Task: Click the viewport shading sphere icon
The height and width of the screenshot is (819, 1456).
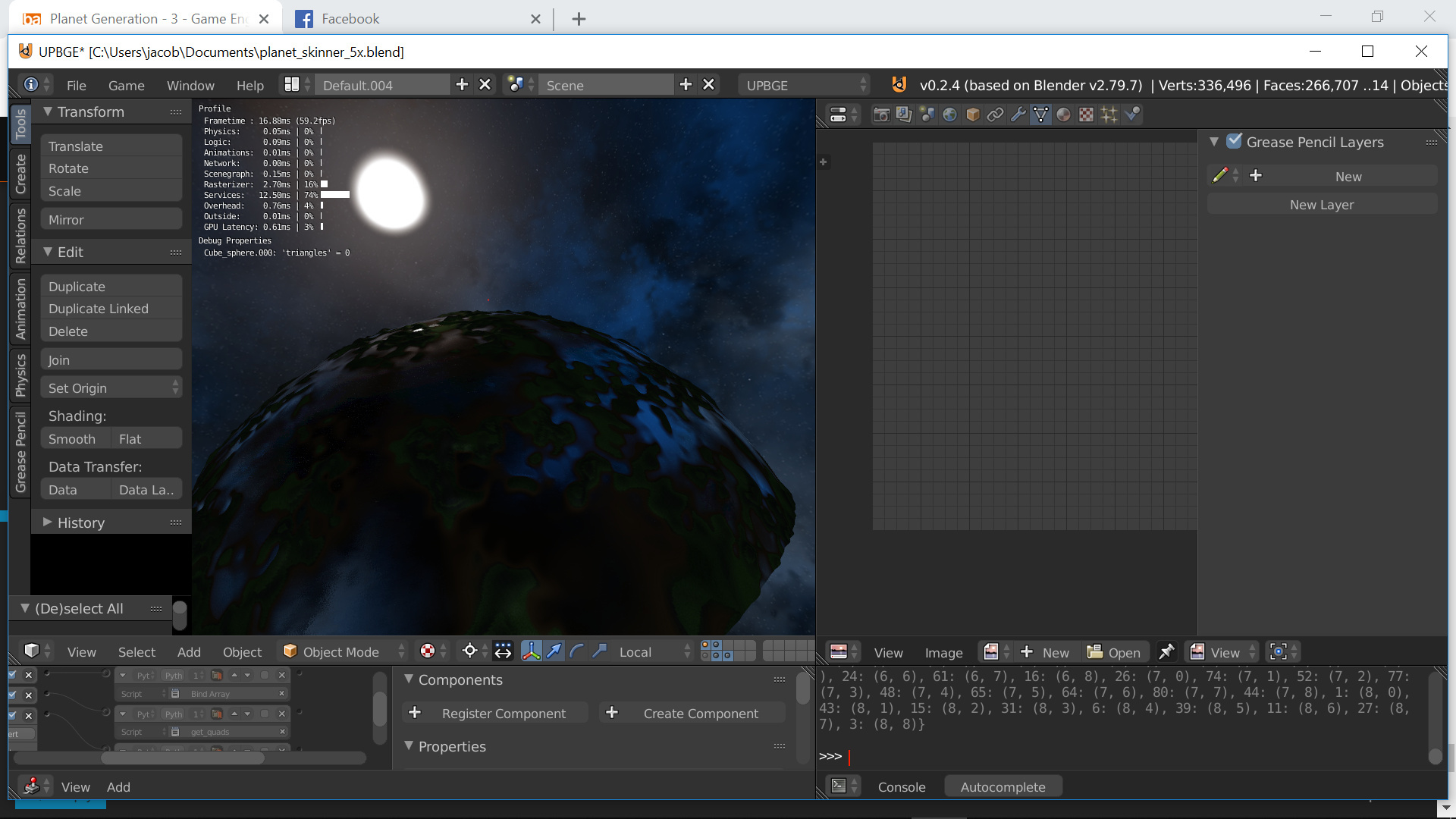Action: click(x=428, y=651)
